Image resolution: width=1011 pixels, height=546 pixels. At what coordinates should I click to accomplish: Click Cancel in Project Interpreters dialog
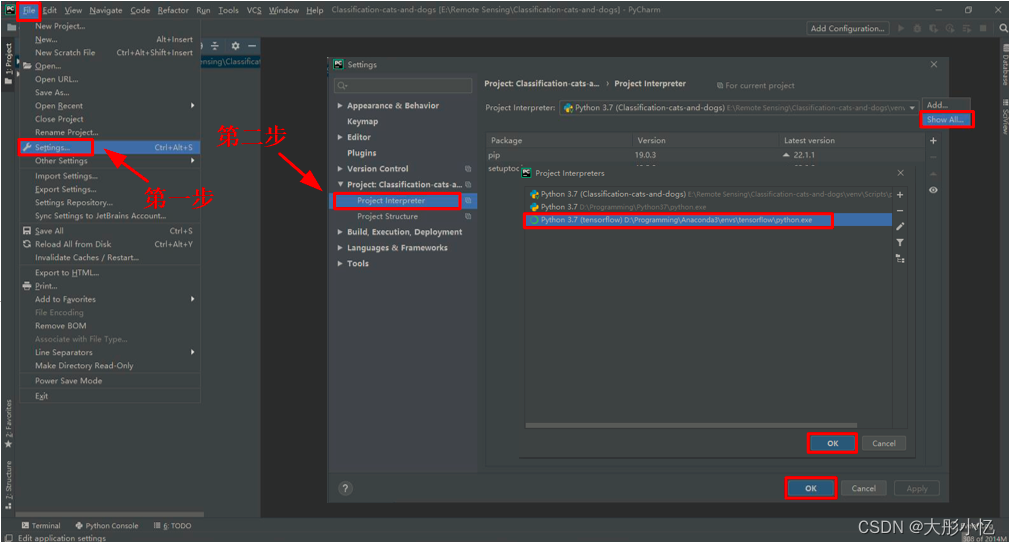click(x=883, y=444)
